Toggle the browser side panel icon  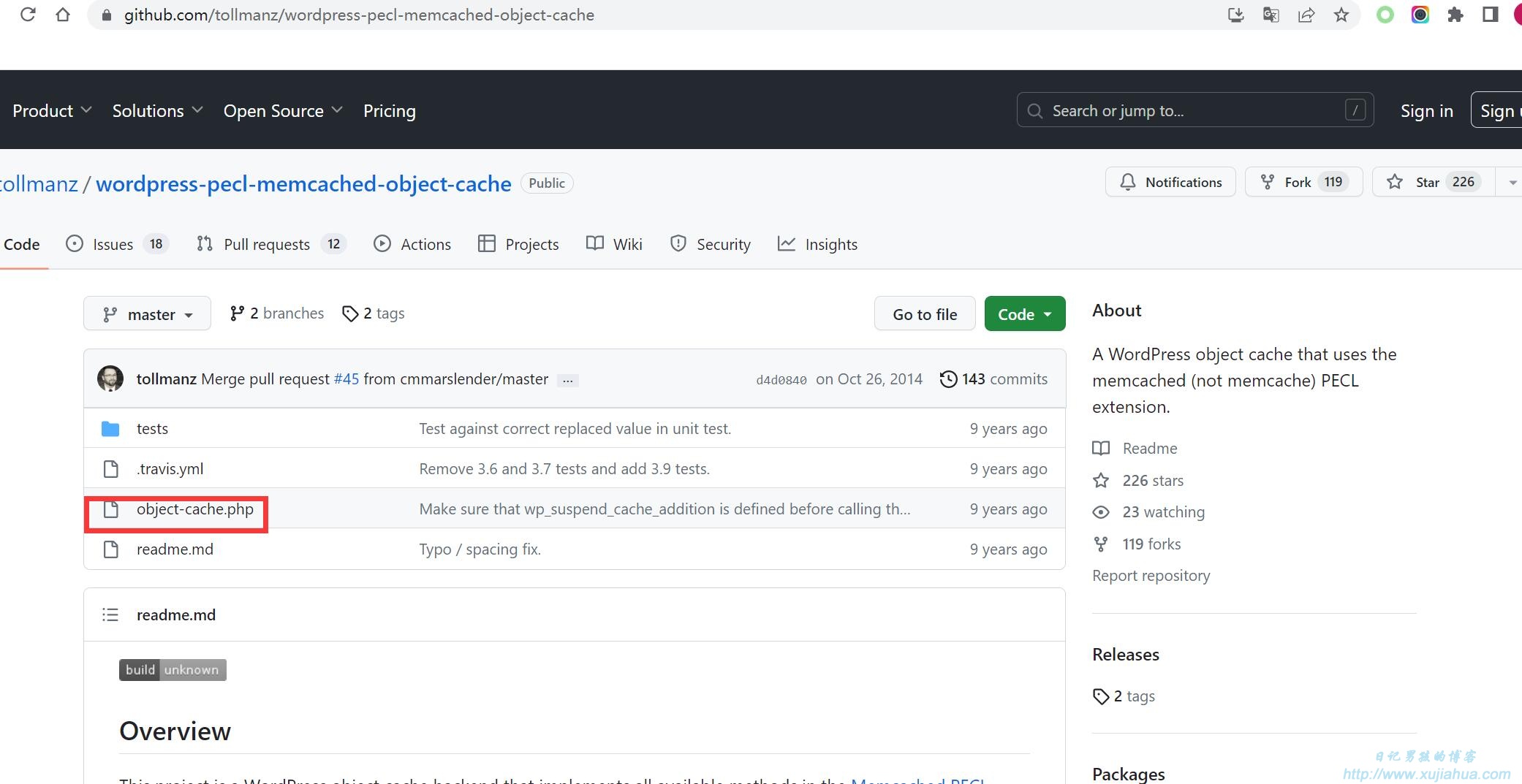[x=1490, y=15]
